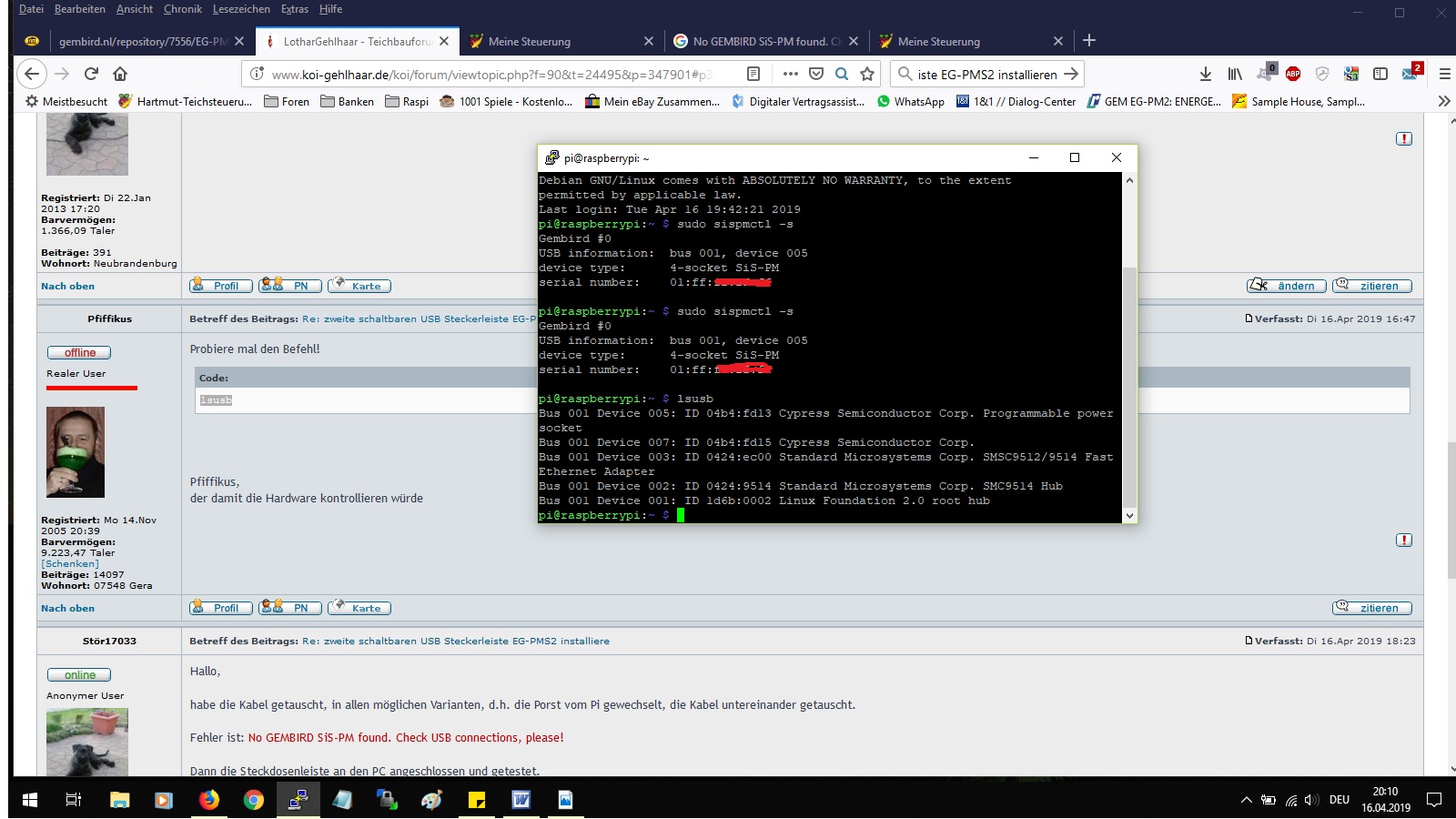Image resolution: width=1456 pixels, height=819 pixels.
Task: Go to the Firefox home page
Action: (x=120, y=74)
